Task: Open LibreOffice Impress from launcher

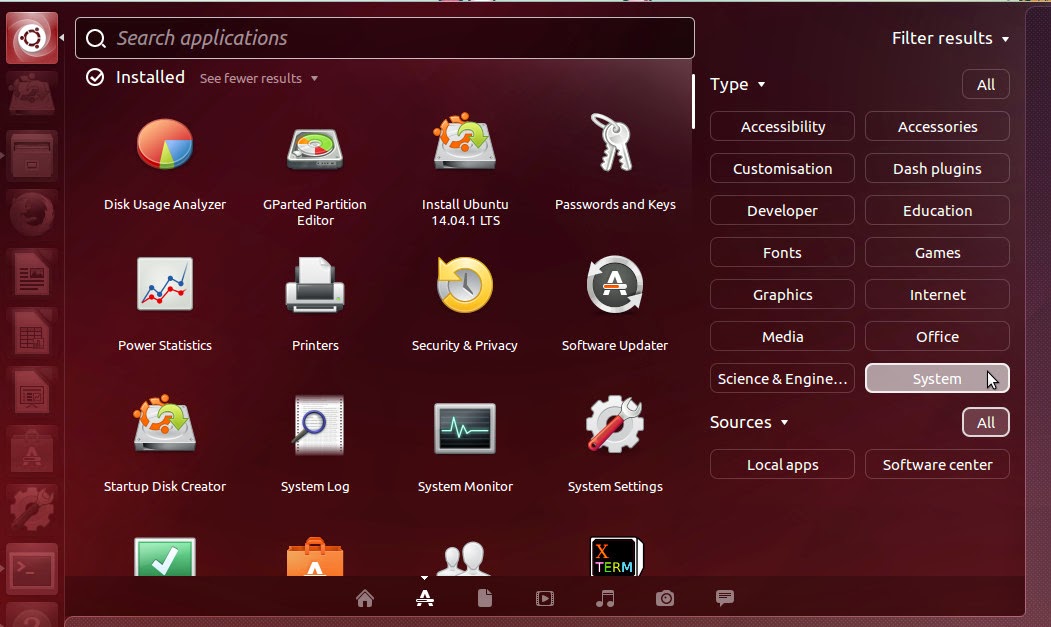Action: click(x=32, y=392)
